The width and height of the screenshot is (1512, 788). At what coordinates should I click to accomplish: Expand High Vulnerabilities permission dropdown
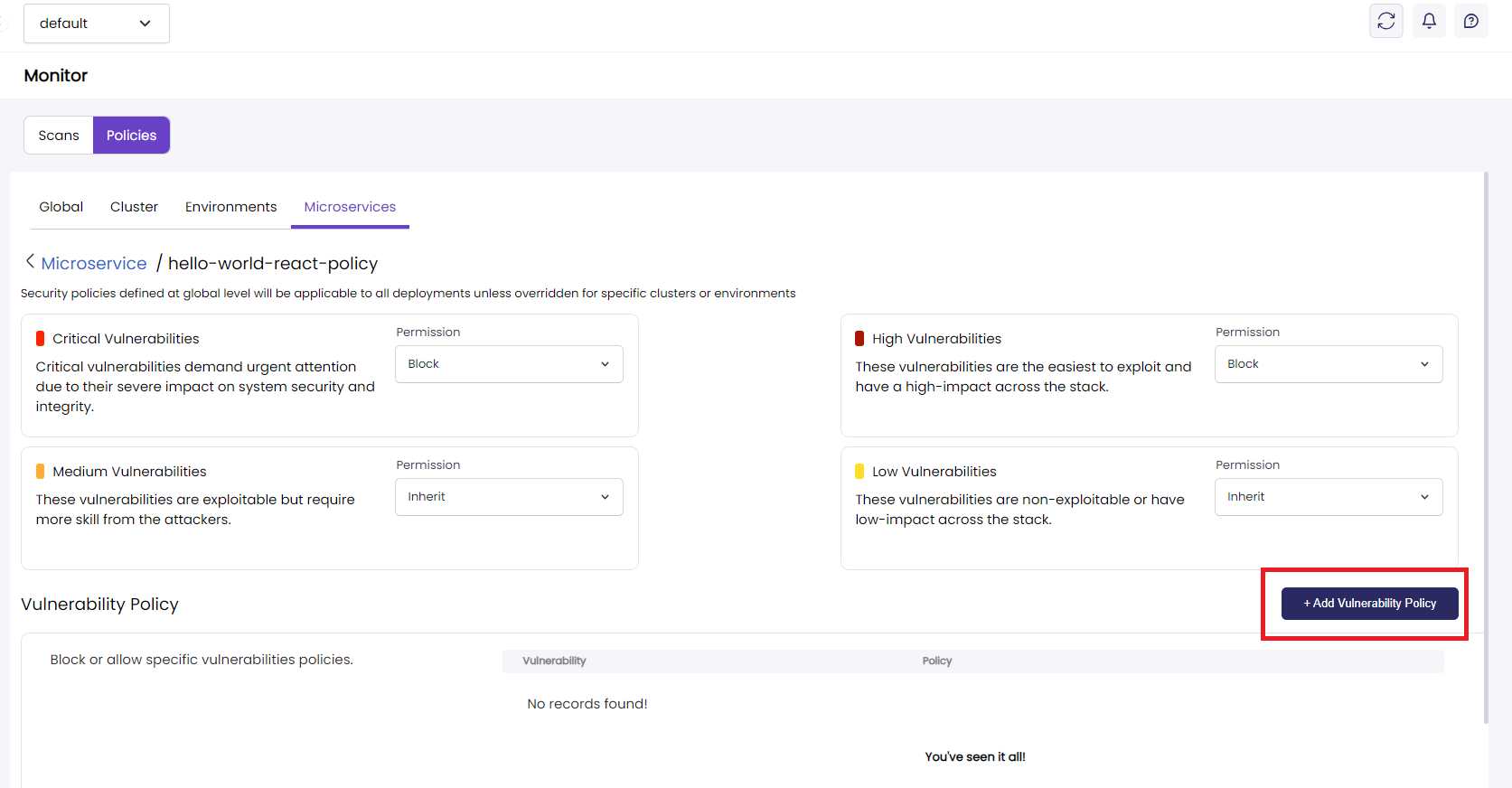pos(1328,364)
